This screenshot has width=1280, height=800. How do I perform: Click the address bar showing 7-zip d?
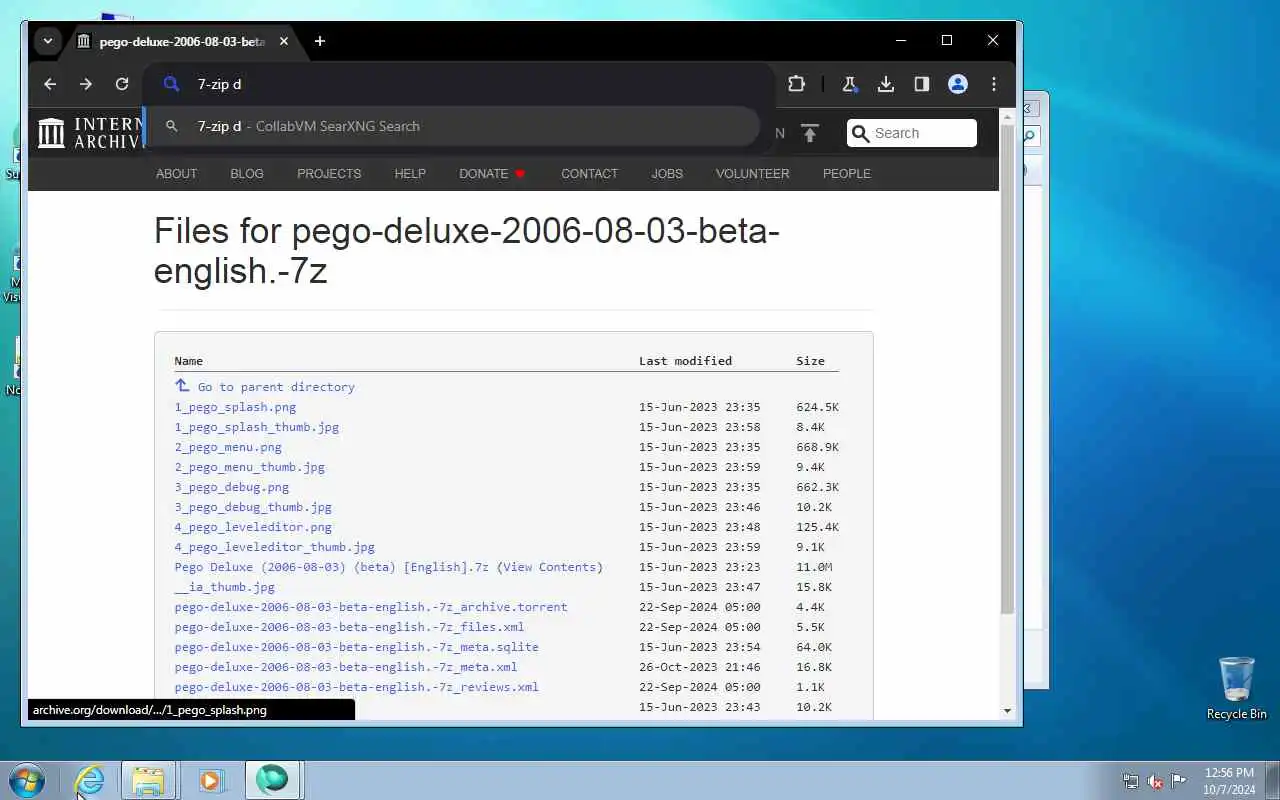click(x=460, y=85)
